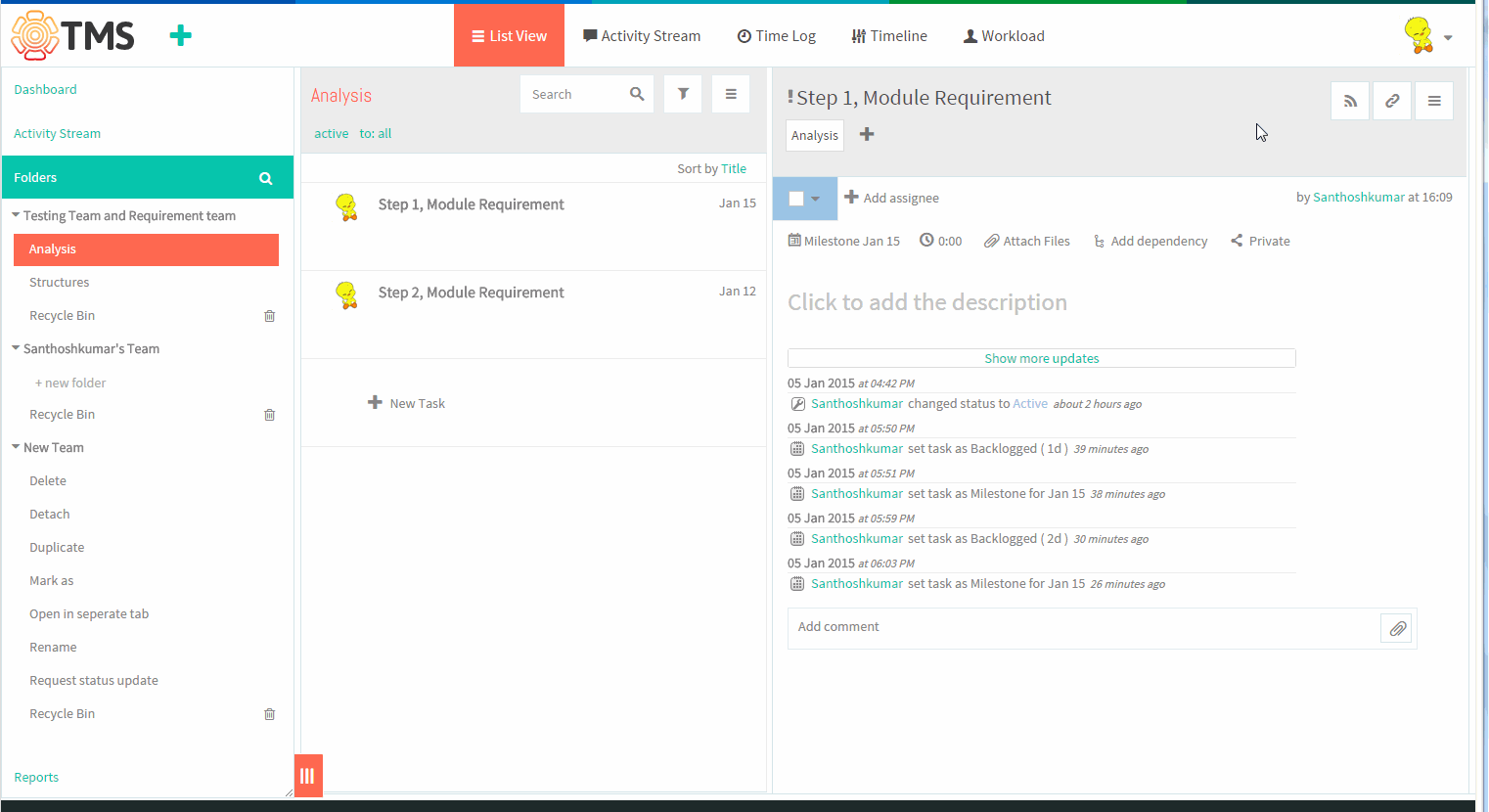Screen dimensions: 1489x812
Task: Select the Delete folder
Action: pyautogui.click(x=48, y=480)
